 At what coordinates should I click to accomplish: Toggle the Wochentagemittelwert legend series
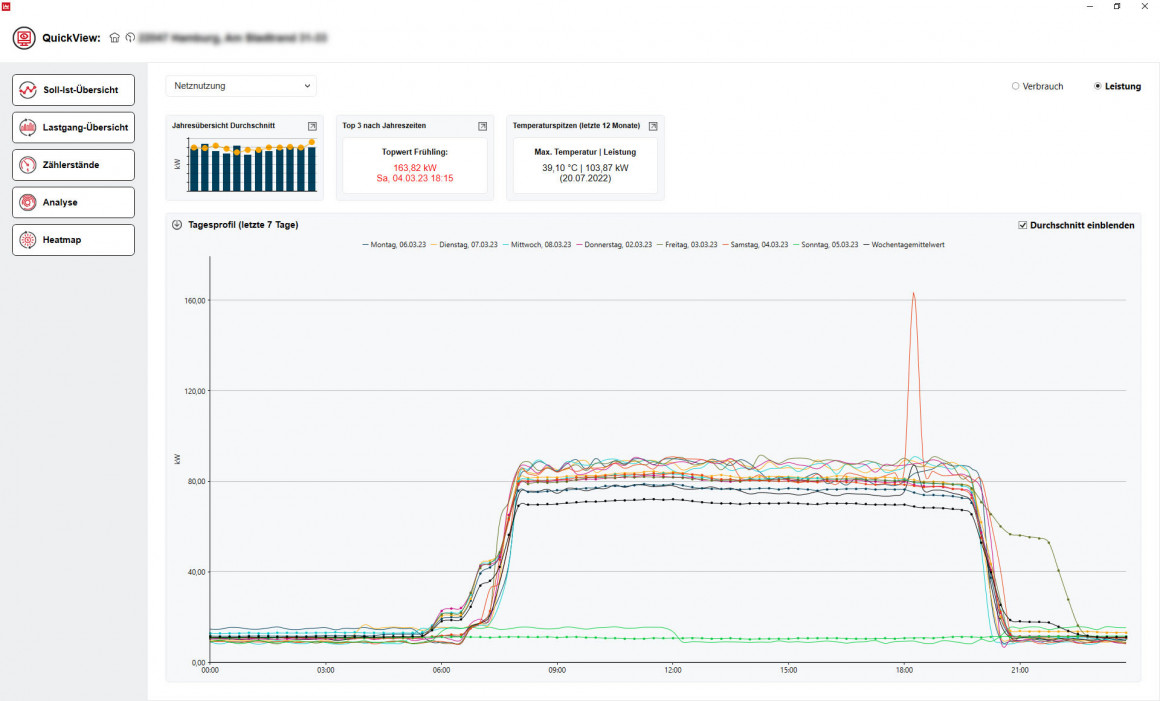[908, 244]
